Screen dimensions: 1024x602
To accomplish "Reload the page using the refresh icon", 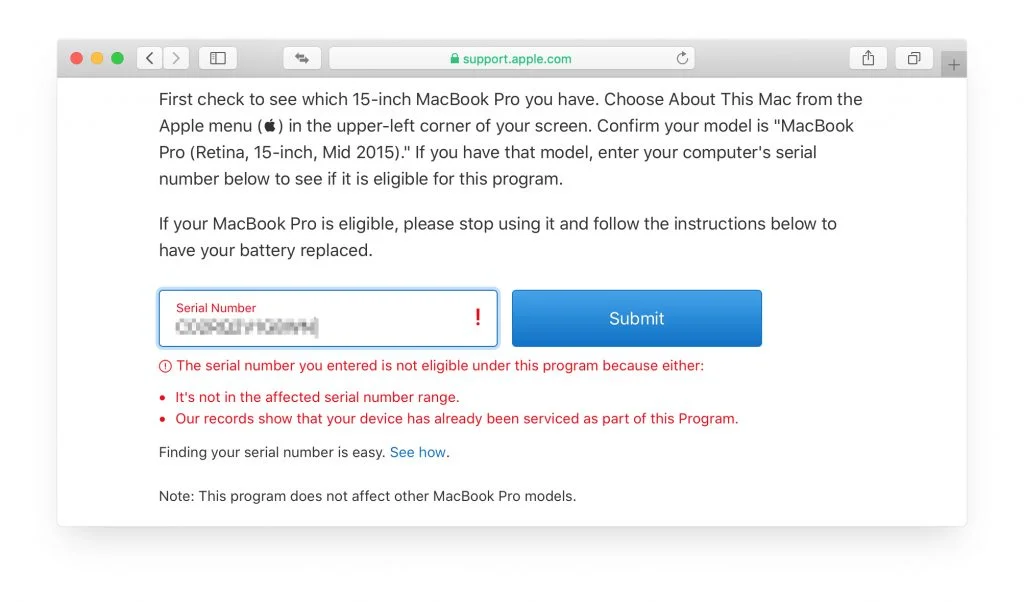I will (682, 58).
